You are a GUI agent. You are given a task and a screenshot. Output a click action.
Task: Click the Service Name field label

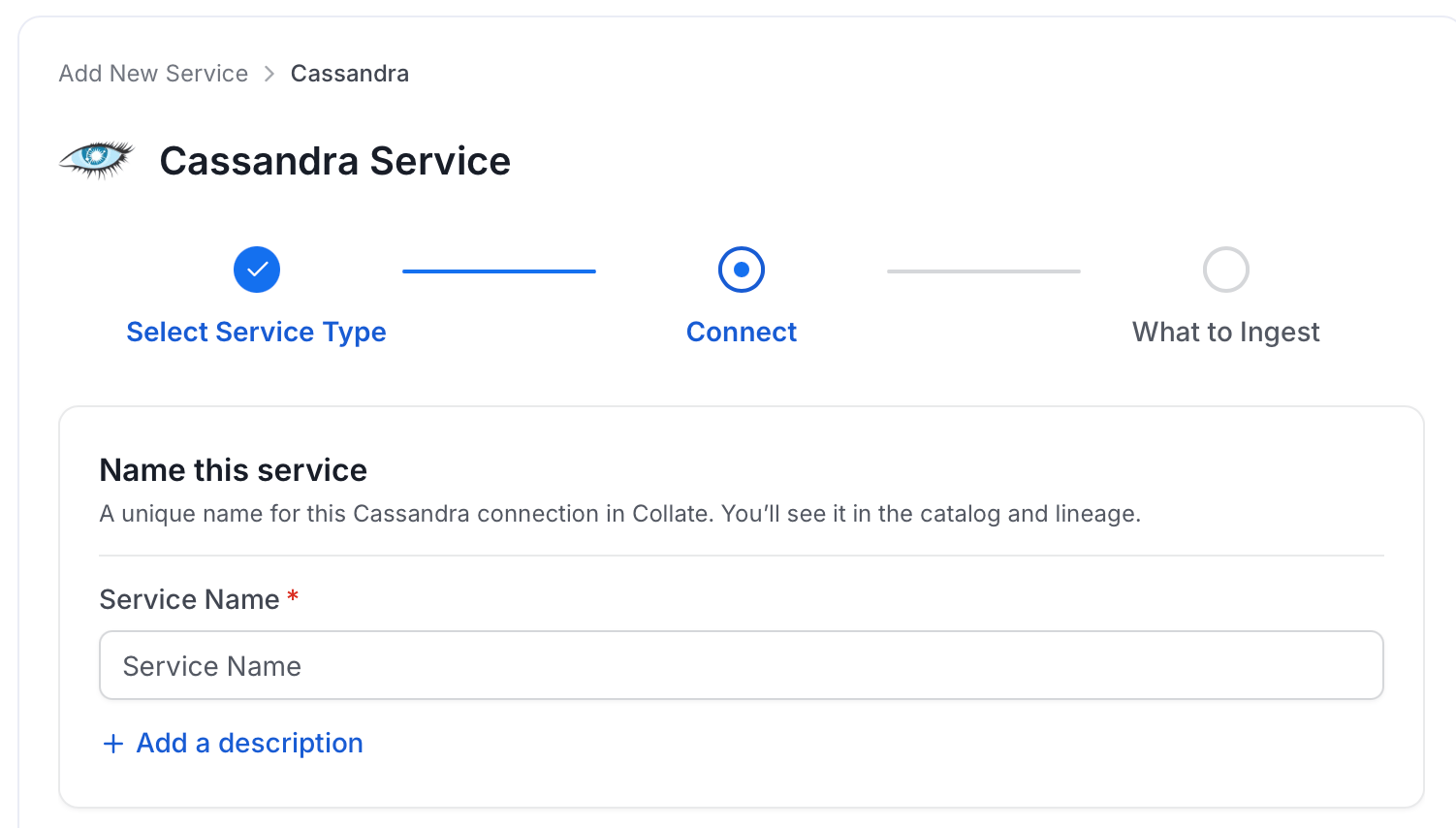190,599
